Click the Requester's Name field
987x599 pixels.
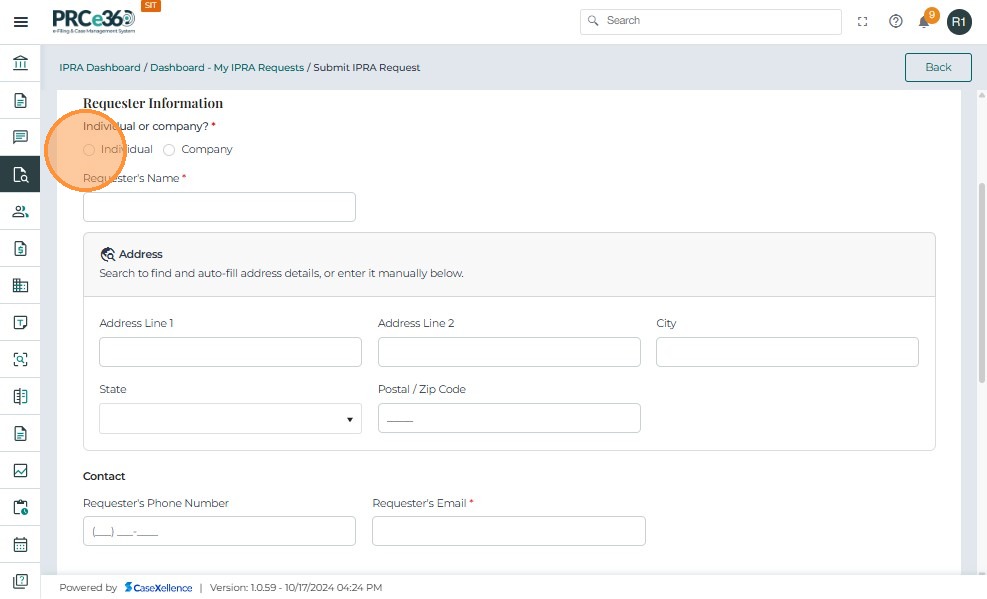click(219, 207)
